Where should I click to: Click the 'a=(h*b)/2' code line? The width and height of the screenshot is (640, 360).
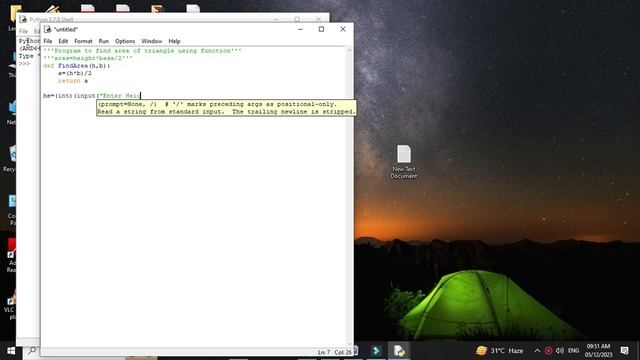75,73
